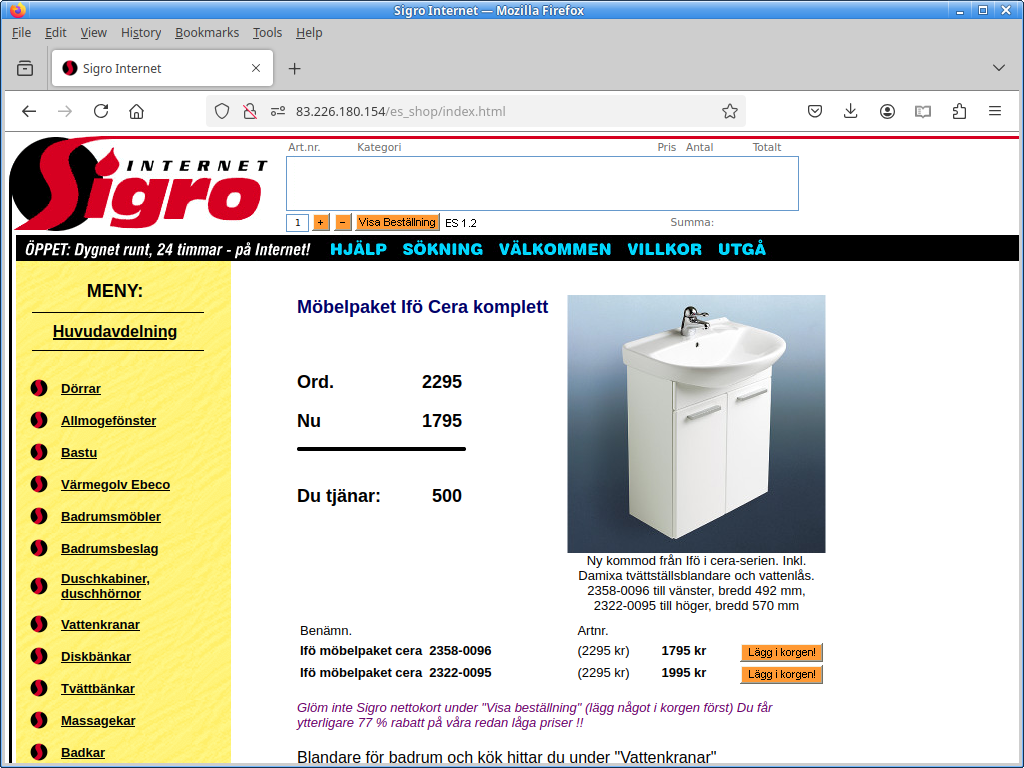Open the Tools menu
Image resolution: width=1024 pixels, height=768 pixels.
[x=268, y=33]
